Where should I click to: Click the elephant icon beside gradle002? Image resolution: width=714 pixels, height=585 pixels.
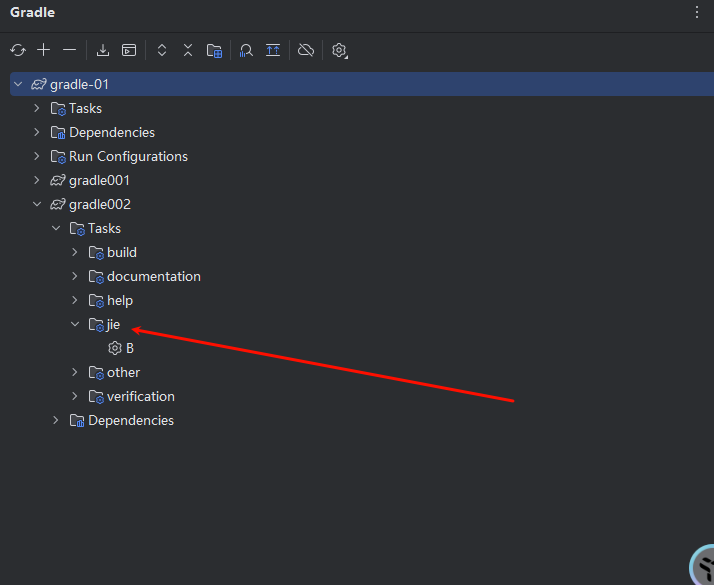(57, 204)
